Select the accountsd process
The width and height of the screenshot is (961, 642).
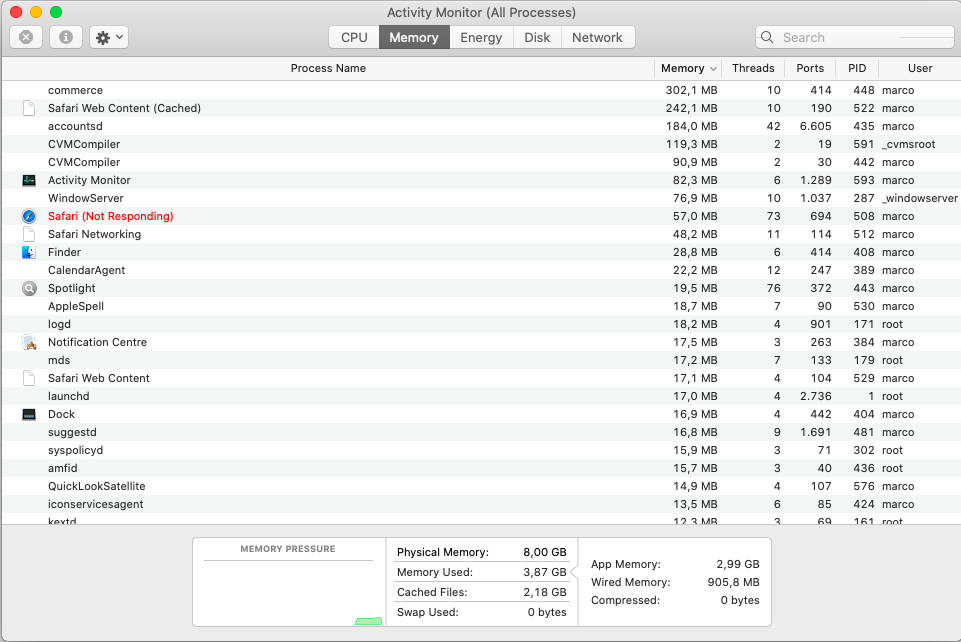pyautogui.click(x=480, y=126)
